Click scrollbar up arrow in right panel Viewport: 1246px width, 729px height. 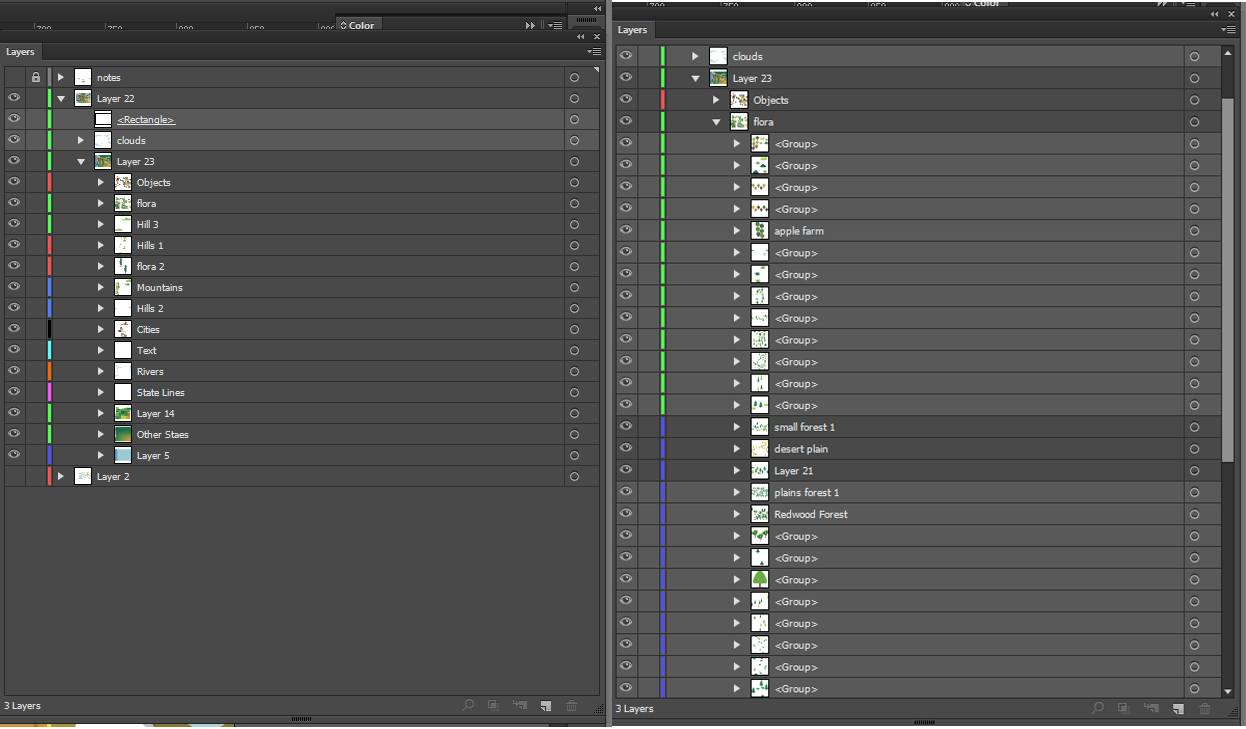(1228, 51)
